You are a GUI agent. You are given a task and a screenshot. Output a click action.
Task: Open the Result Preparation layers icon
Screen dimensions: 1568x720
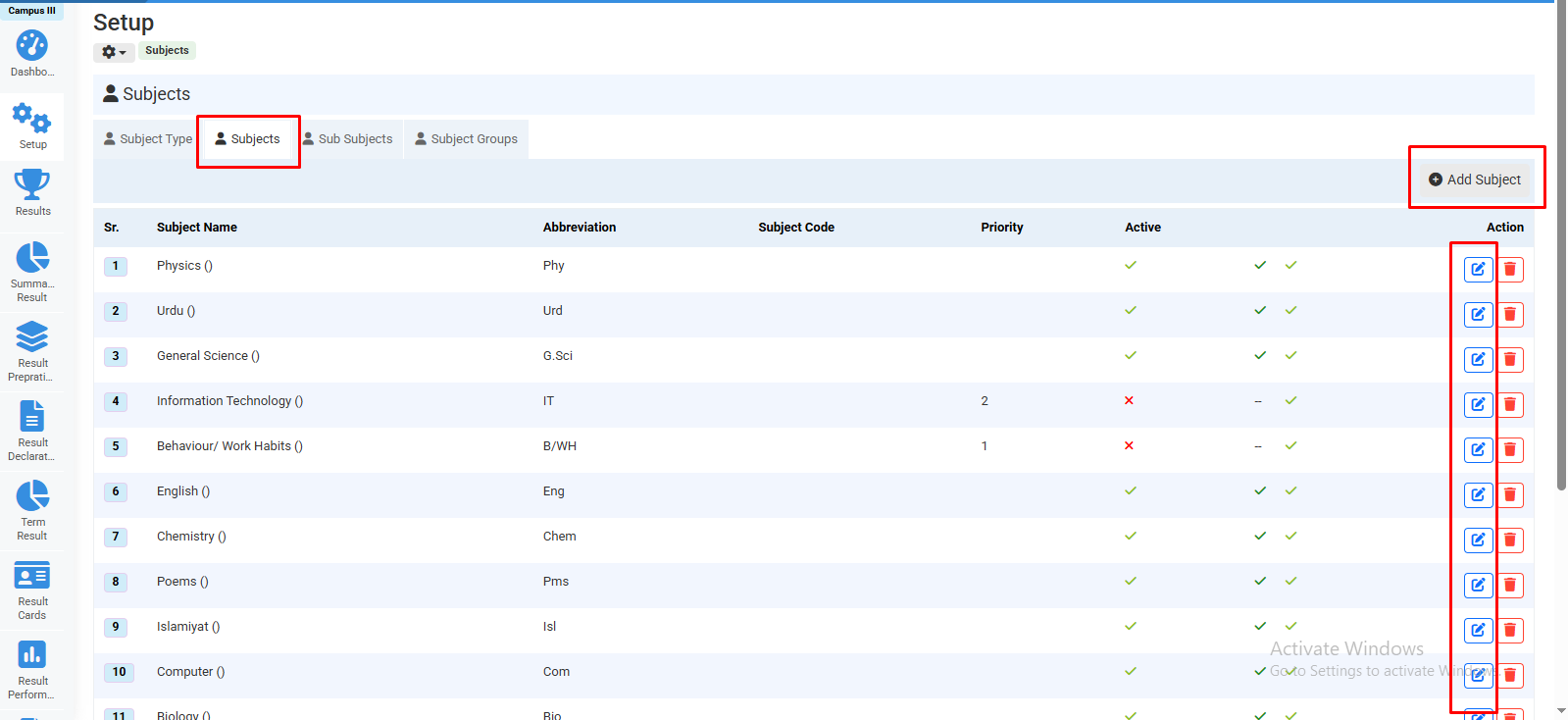[x=32, y=336]
